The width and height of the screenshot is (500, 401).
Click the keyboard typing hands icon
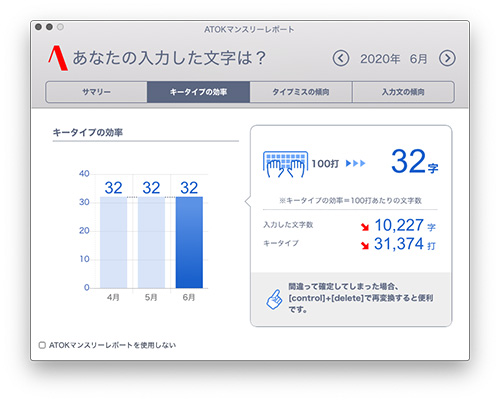[285, 164]
